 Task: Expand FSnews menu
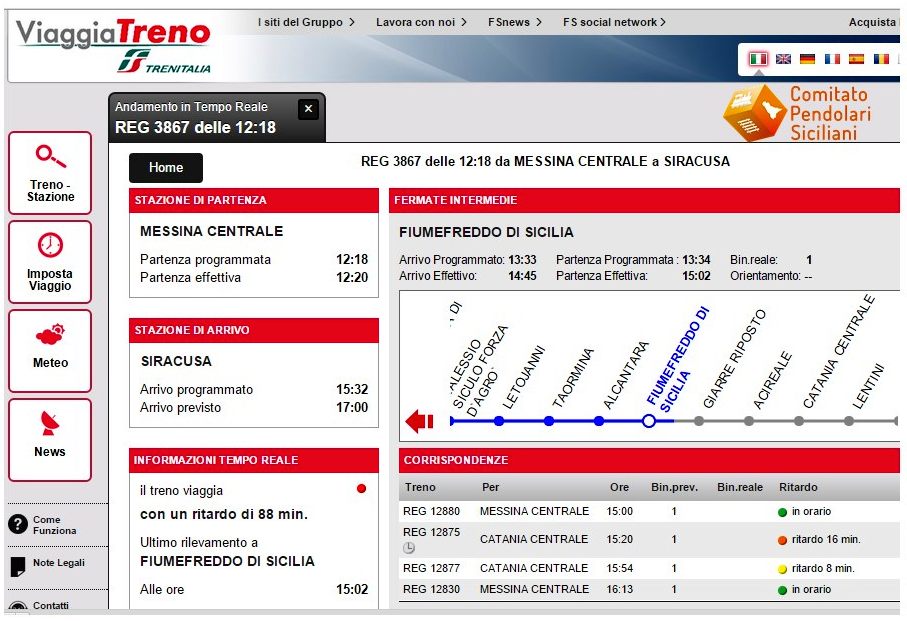[x=515, y=22]
